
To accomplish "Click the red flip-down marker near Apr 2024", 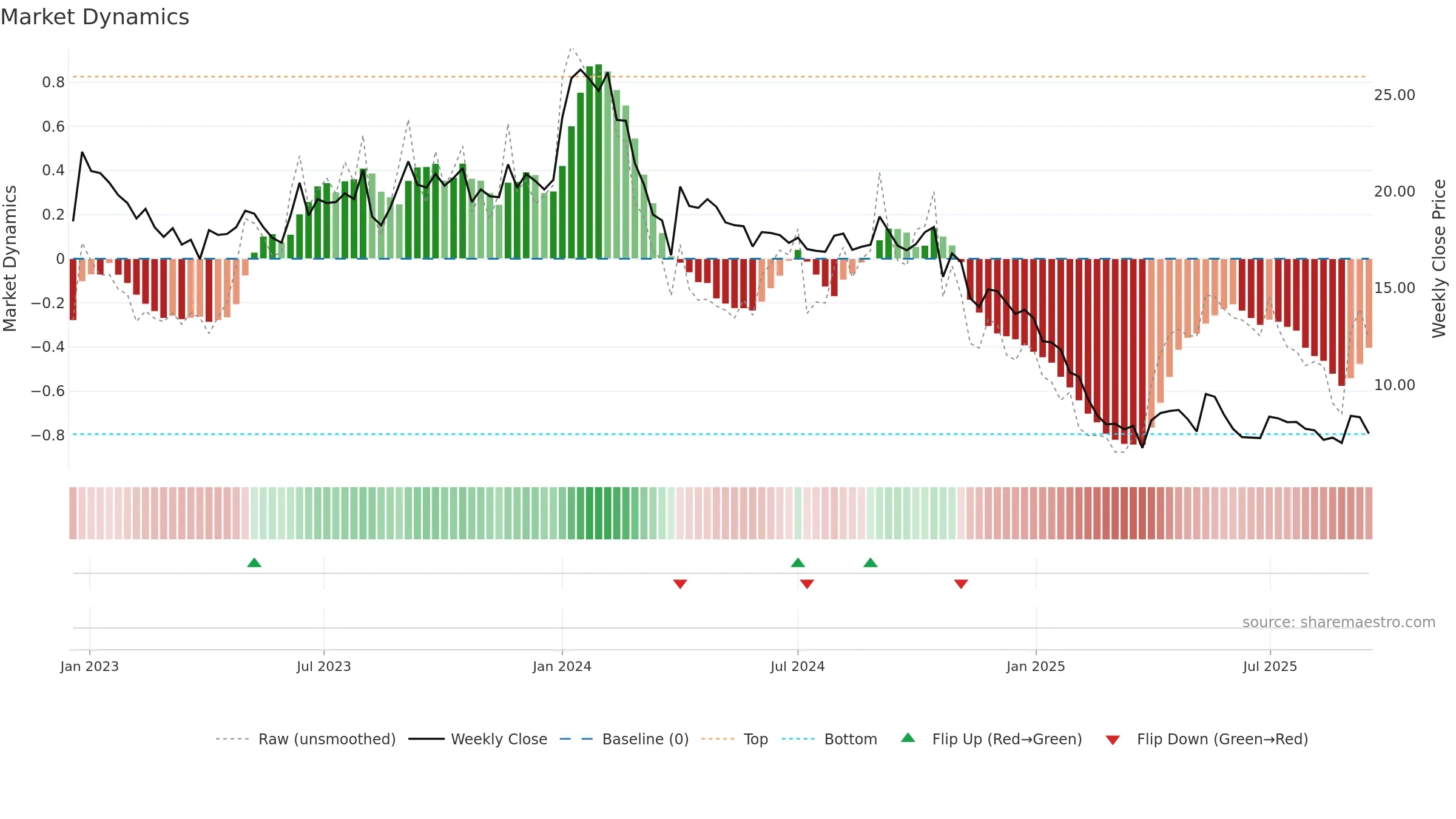I will 680,584.
